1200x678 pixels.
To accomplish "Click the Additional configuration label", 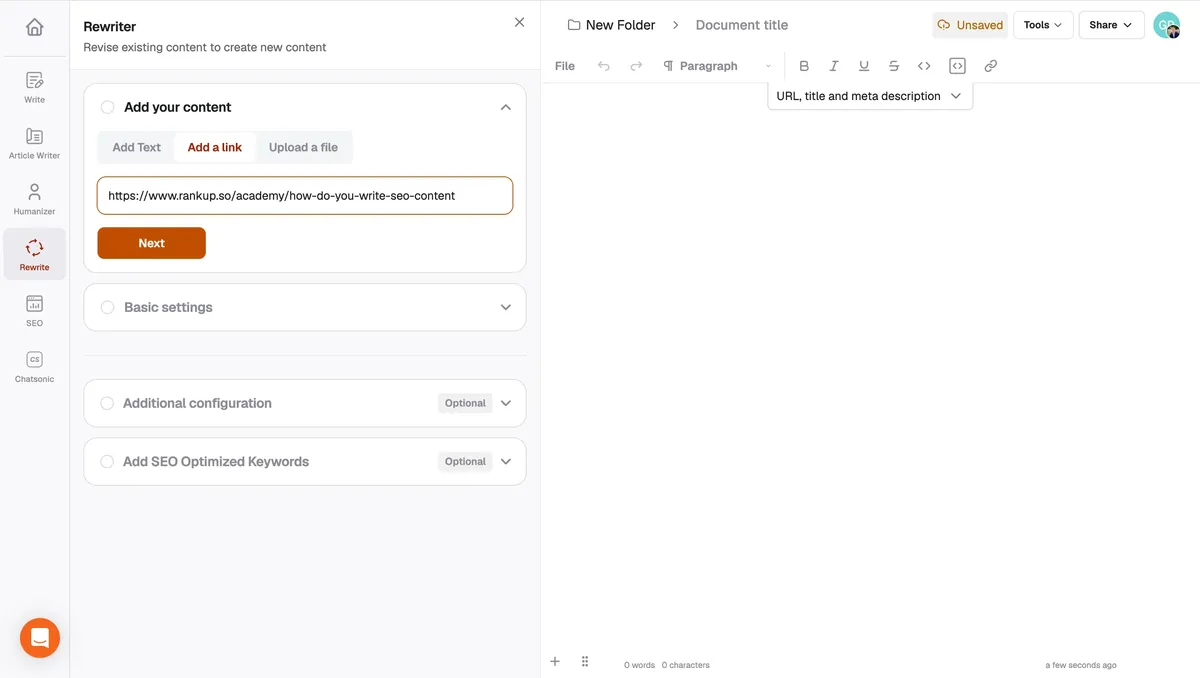I will coord(197,403).
